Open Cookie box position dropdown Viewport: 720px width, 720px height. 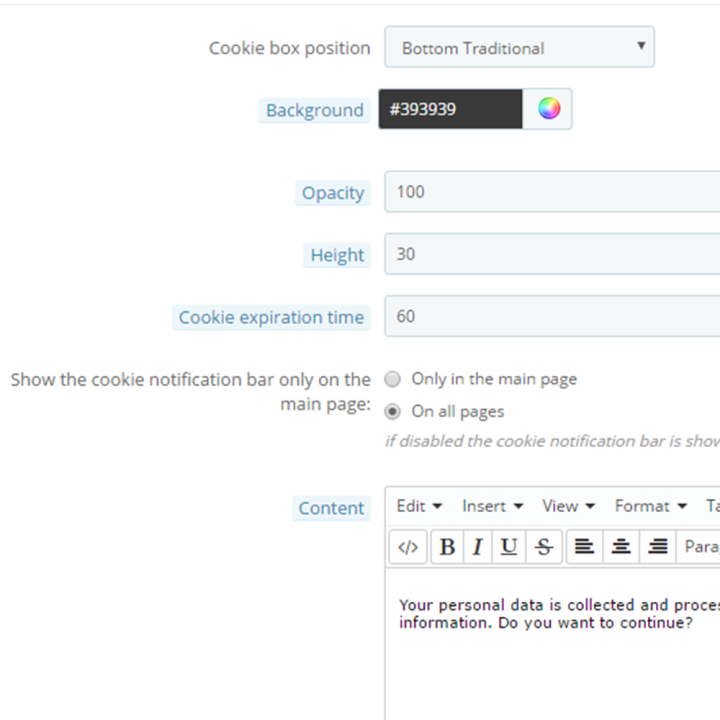[519, 47]
